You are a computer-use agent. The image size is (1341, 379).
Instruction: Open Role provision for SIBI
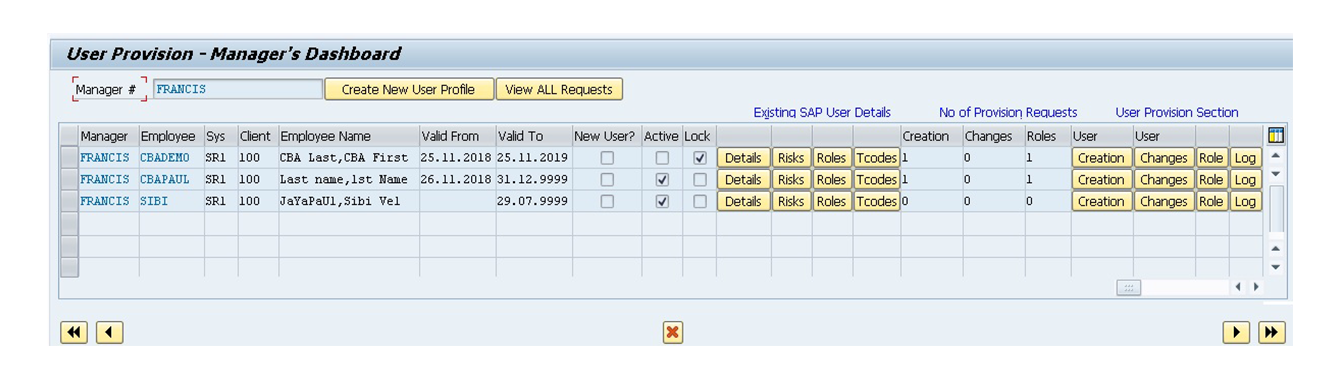pyautogui.click(x=1212, y=202)
